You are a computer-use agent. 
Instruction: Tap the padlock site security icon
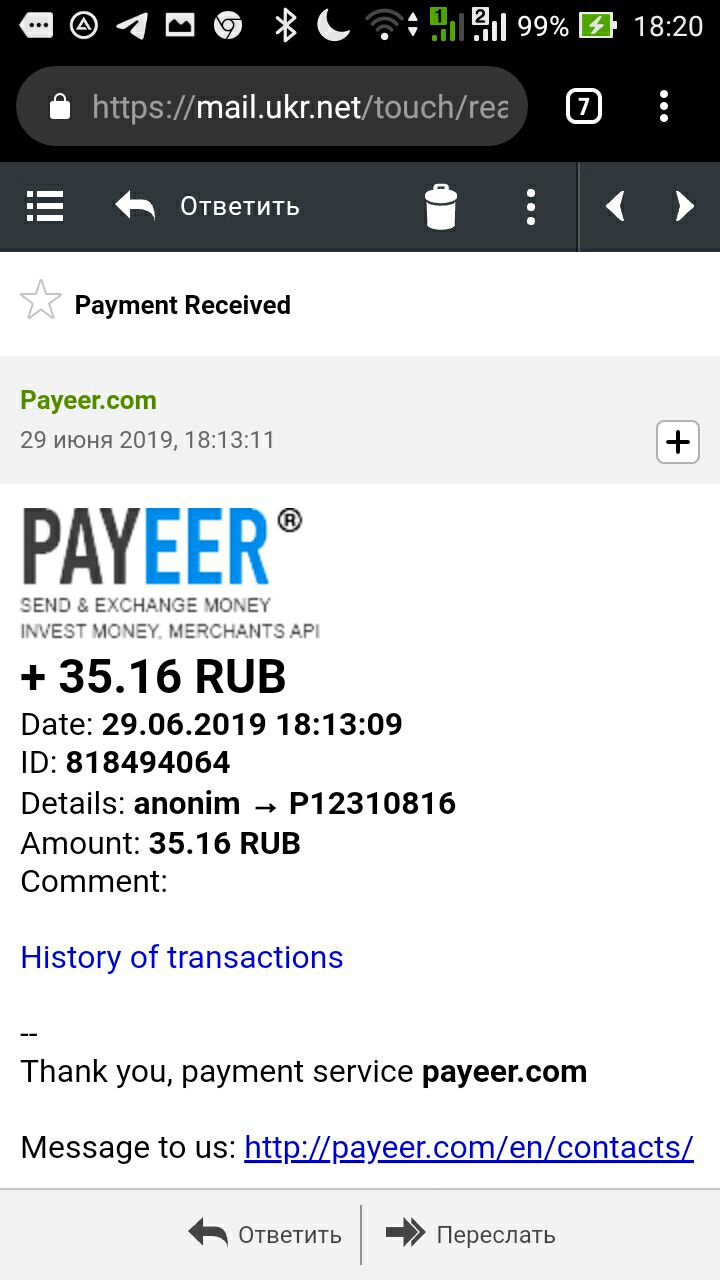[x=60, y=106]
